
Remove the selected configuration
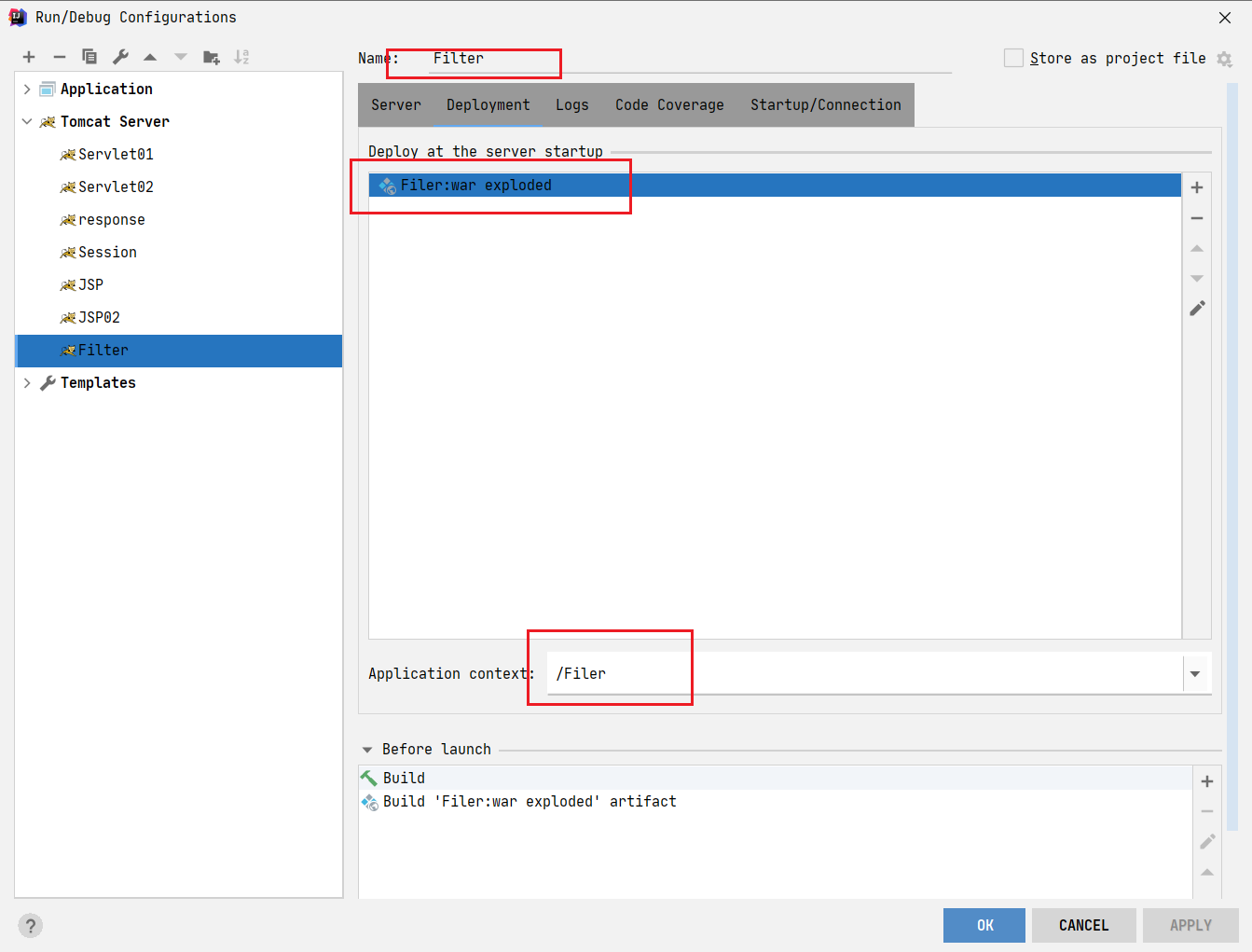(60, 57)
